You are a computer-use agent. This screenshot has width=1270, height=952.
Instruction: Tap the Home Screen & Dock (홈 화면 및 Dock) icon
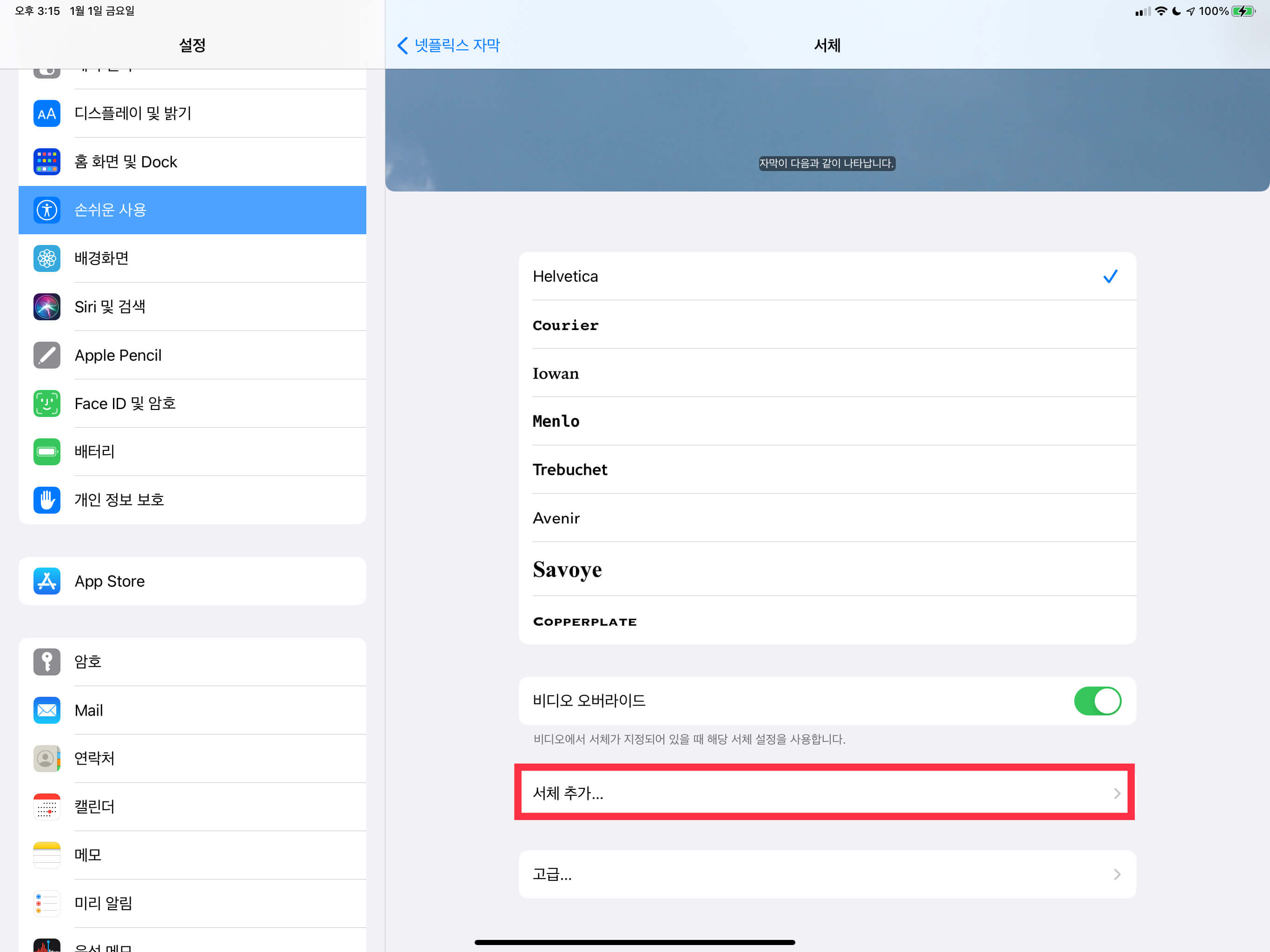[x=46, y=162]
